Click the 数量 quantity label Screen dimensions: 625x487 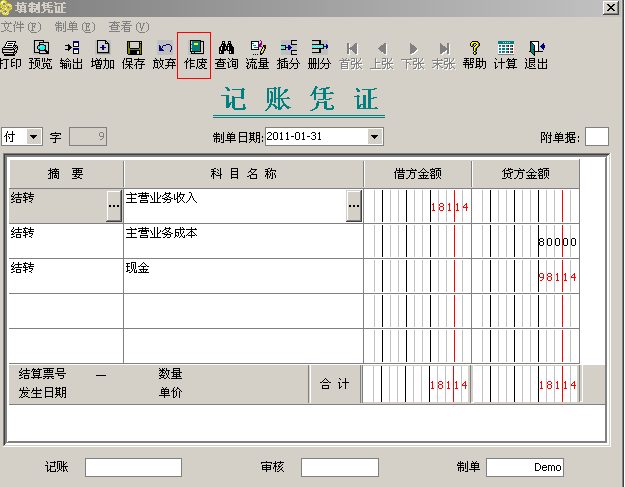pyautogui.click(x=170, y=374)
